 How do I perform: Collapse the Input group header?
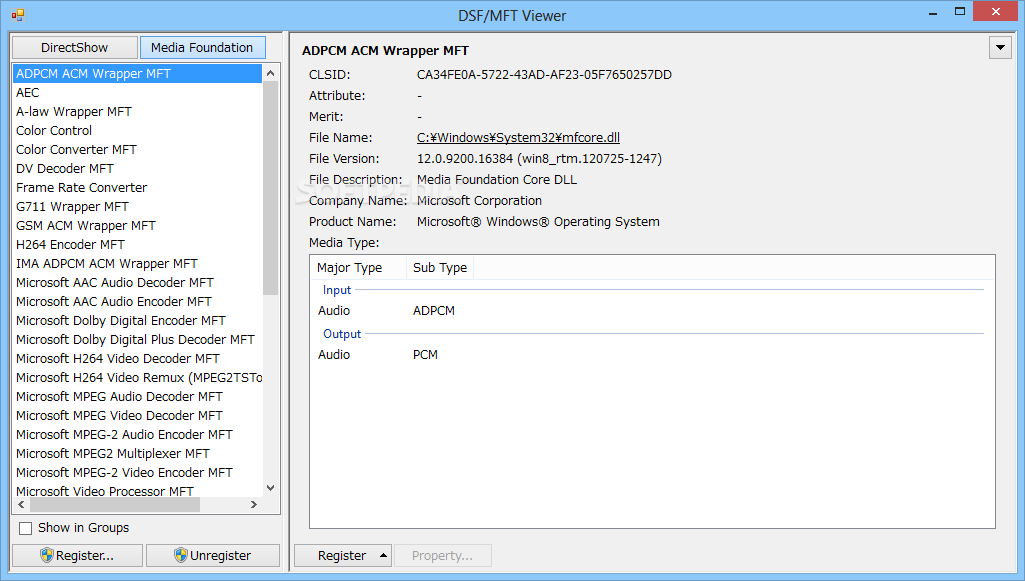pos(337,290)
